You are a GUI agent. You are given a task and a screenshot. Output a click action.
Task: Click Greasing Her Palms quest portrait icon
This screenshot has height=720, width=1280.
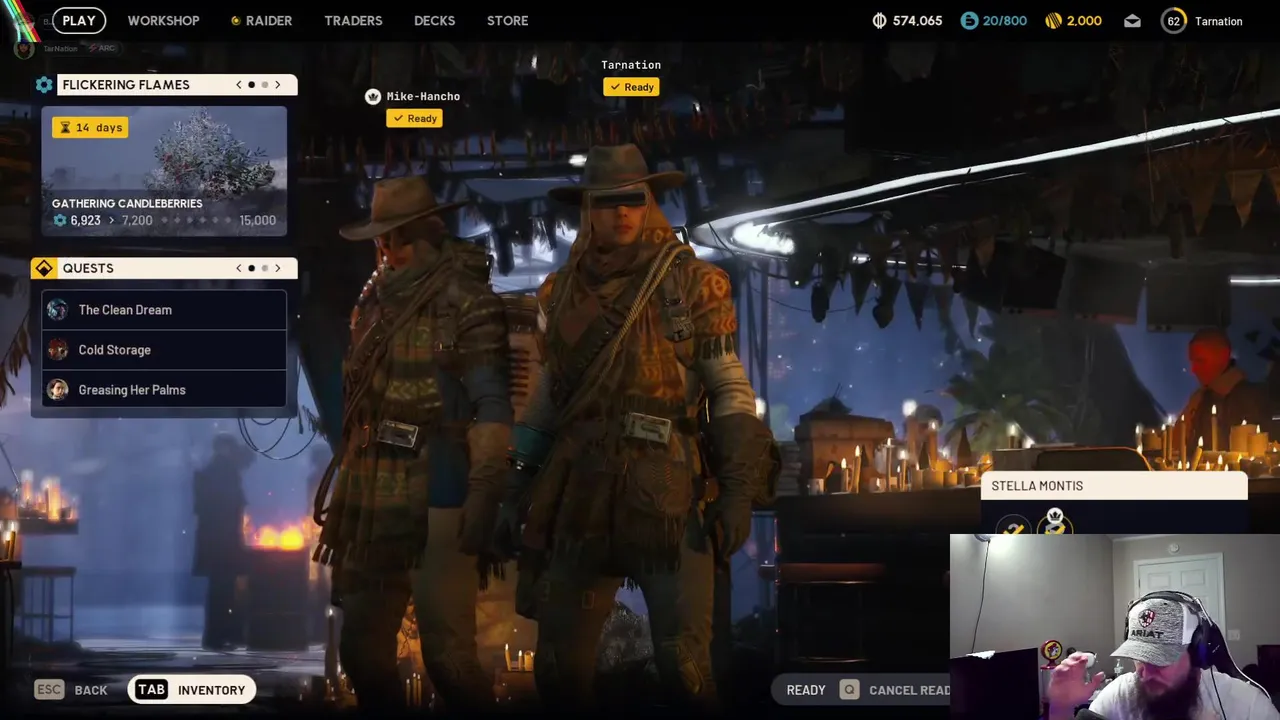[58, 390]
